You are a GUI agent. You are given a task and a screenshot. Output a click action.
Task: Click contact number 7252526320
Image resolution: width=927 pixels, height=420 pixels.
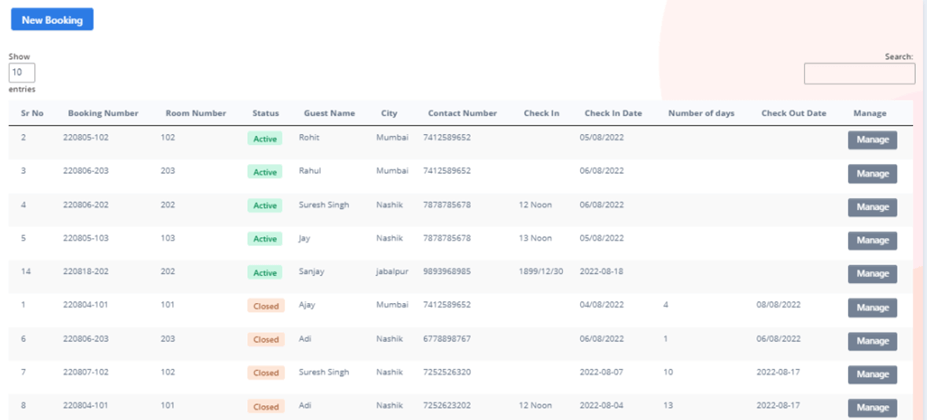tap(447, 372)
